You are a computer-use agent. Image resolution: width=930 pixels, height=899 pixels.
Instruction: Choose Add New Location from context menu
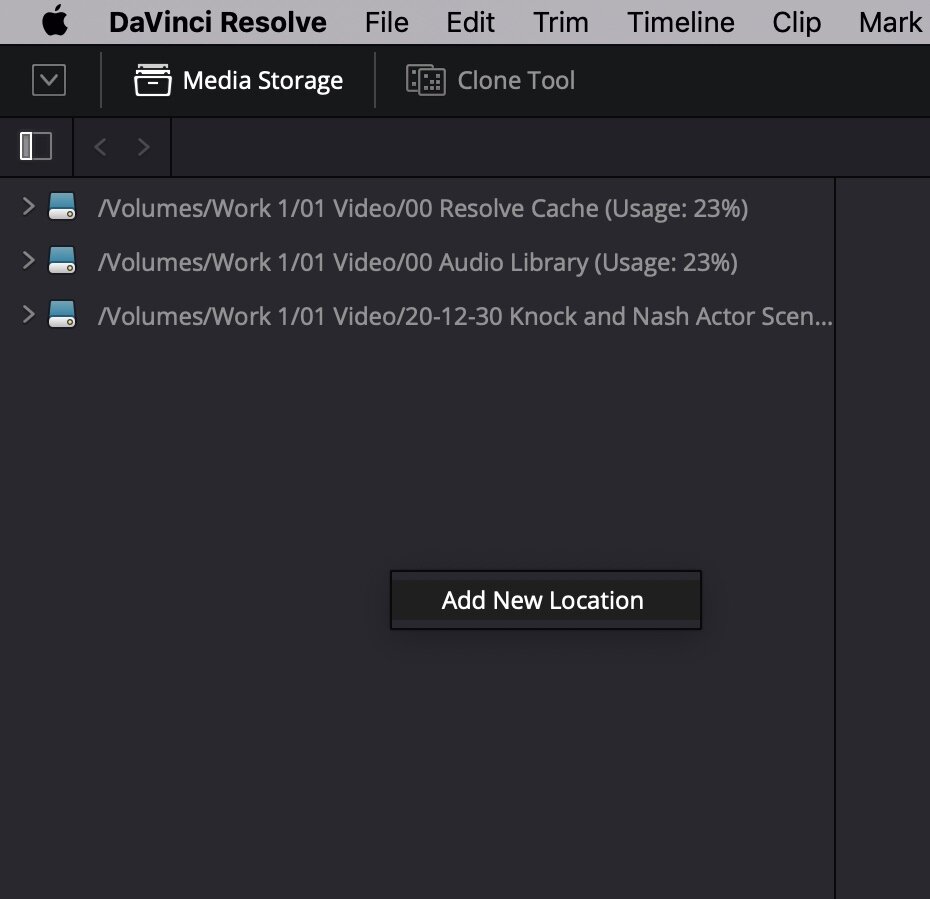[546, 600]
